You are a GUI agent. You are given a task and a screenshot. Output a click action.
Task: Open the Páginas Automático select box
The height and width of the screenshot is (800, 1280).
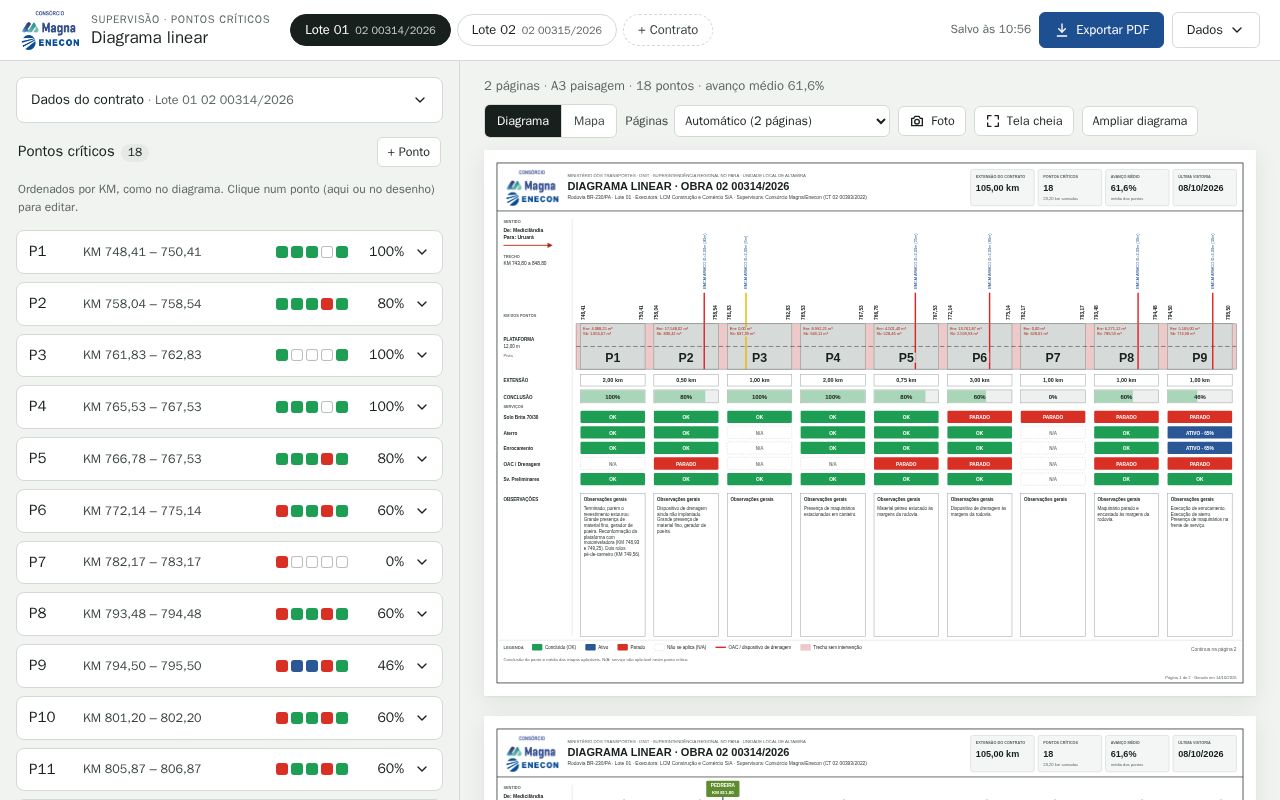[x=782, y=121]
